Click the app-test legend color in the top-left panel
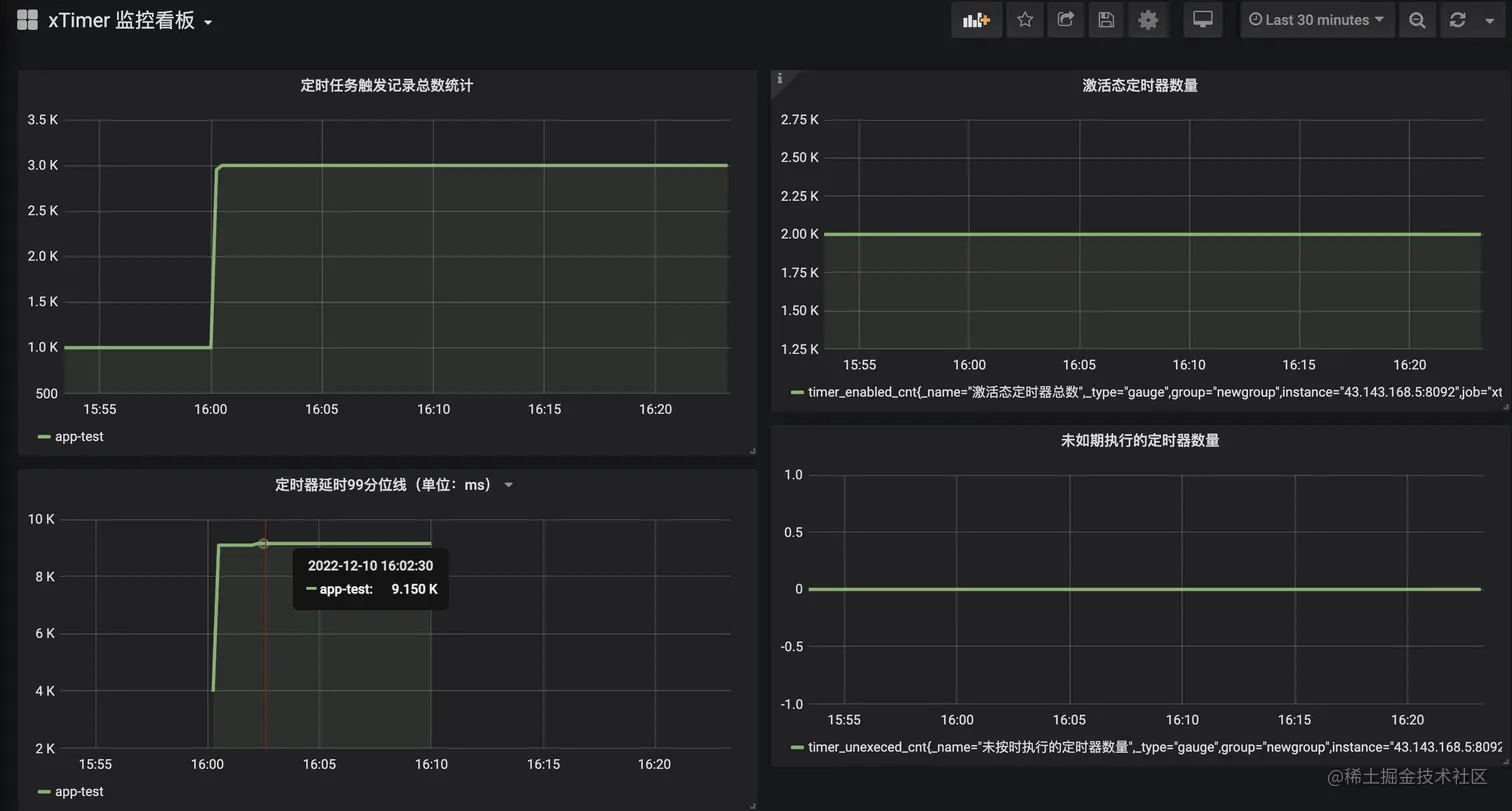1512x811 pixels. point(44,437)
